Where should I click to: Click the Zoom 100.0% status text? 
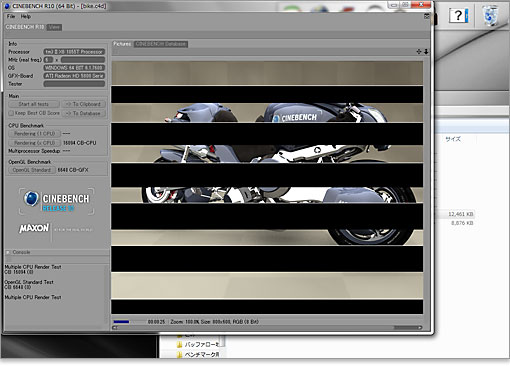(185, 322)
